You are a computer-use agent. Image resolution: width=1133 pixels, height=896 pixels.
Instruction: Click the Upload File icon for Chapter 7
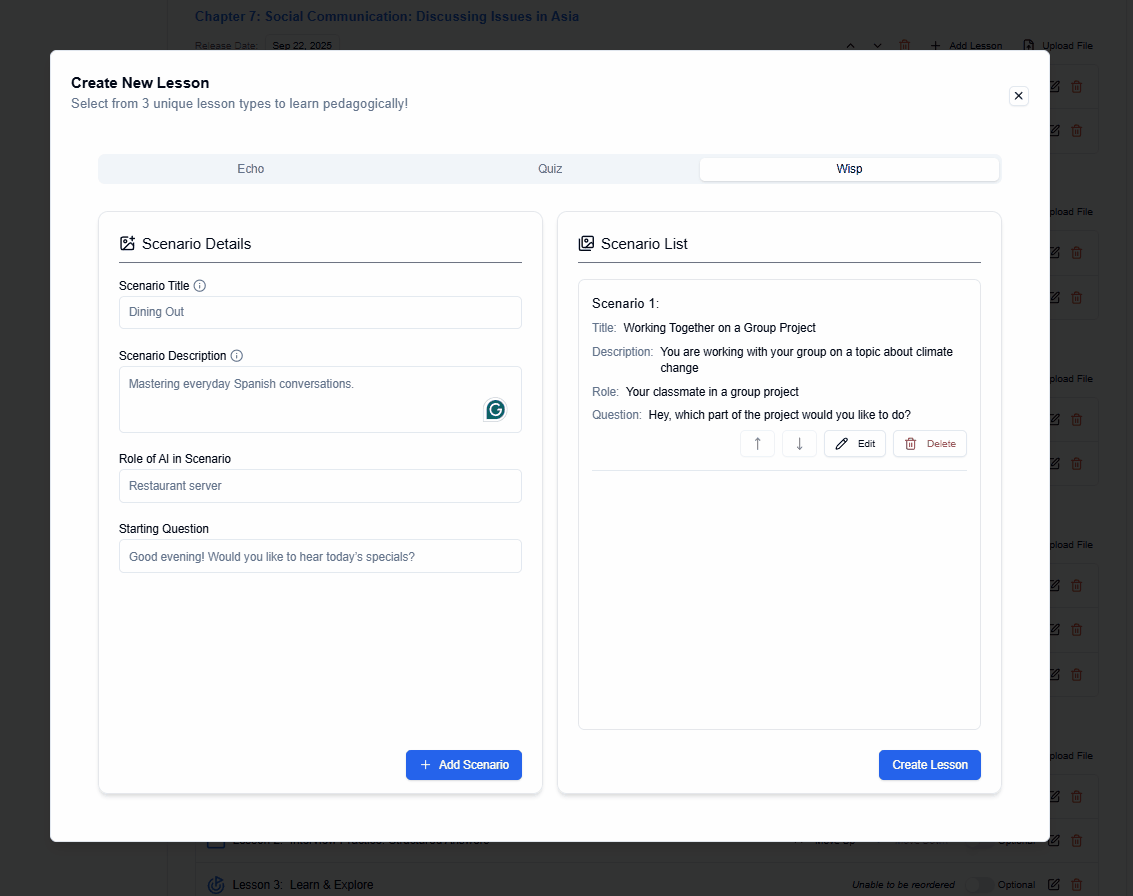pos(1029,45)
